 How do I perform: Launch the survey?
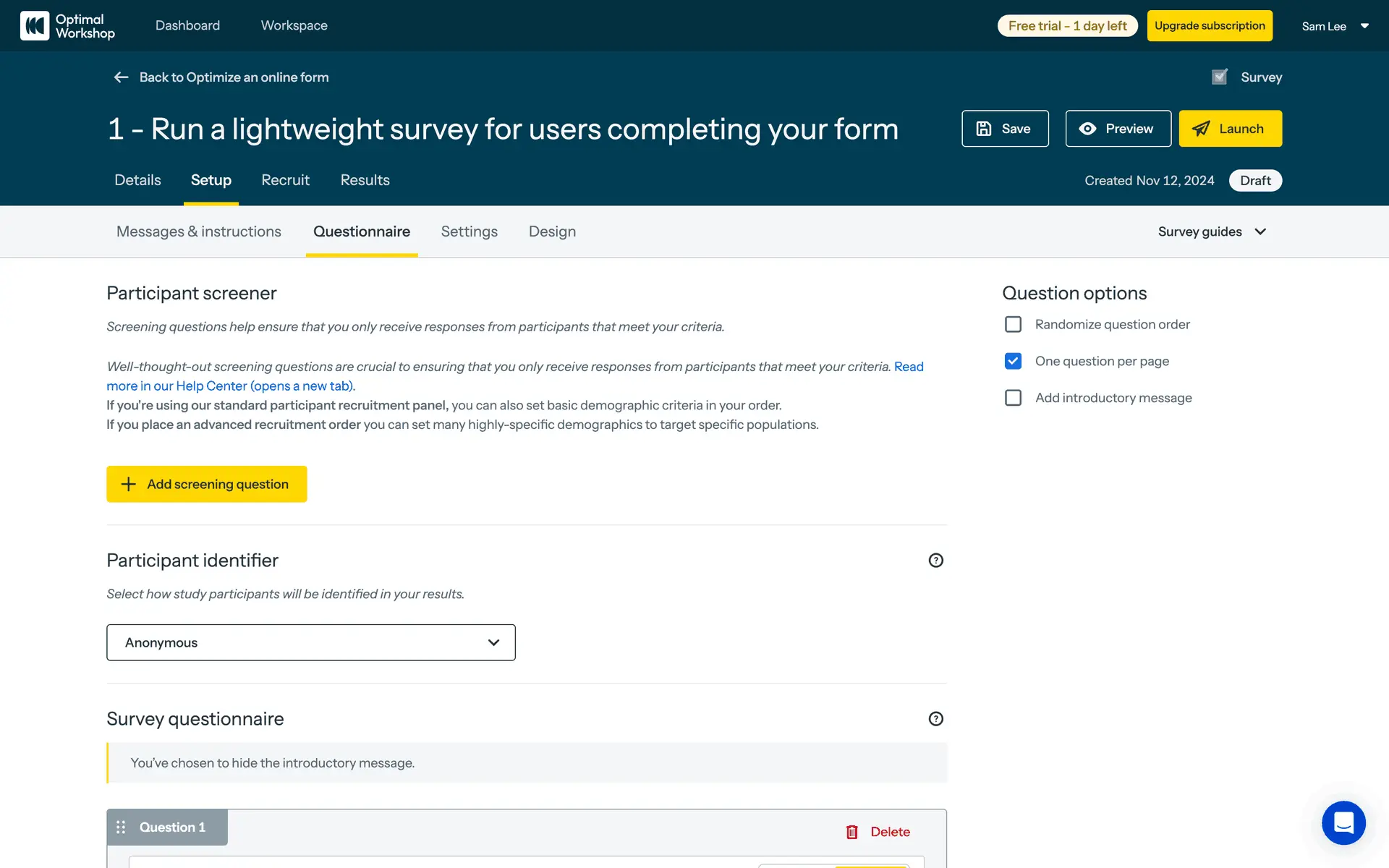pyautogui.click(x=1230, y=129)
